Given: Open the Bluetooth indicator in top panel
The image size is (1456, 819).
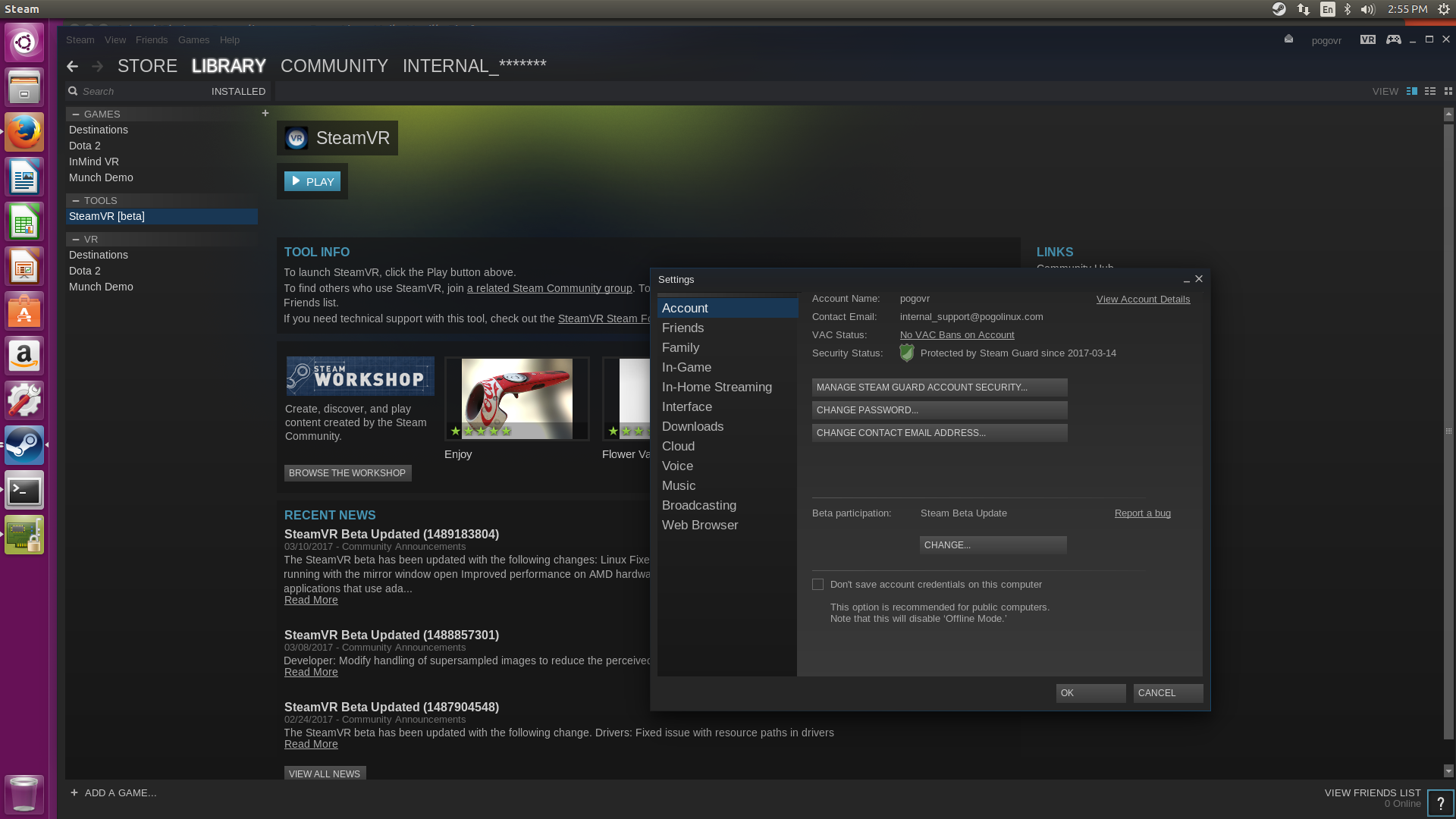Looking at the screenshot, I should click(1348, 9).
